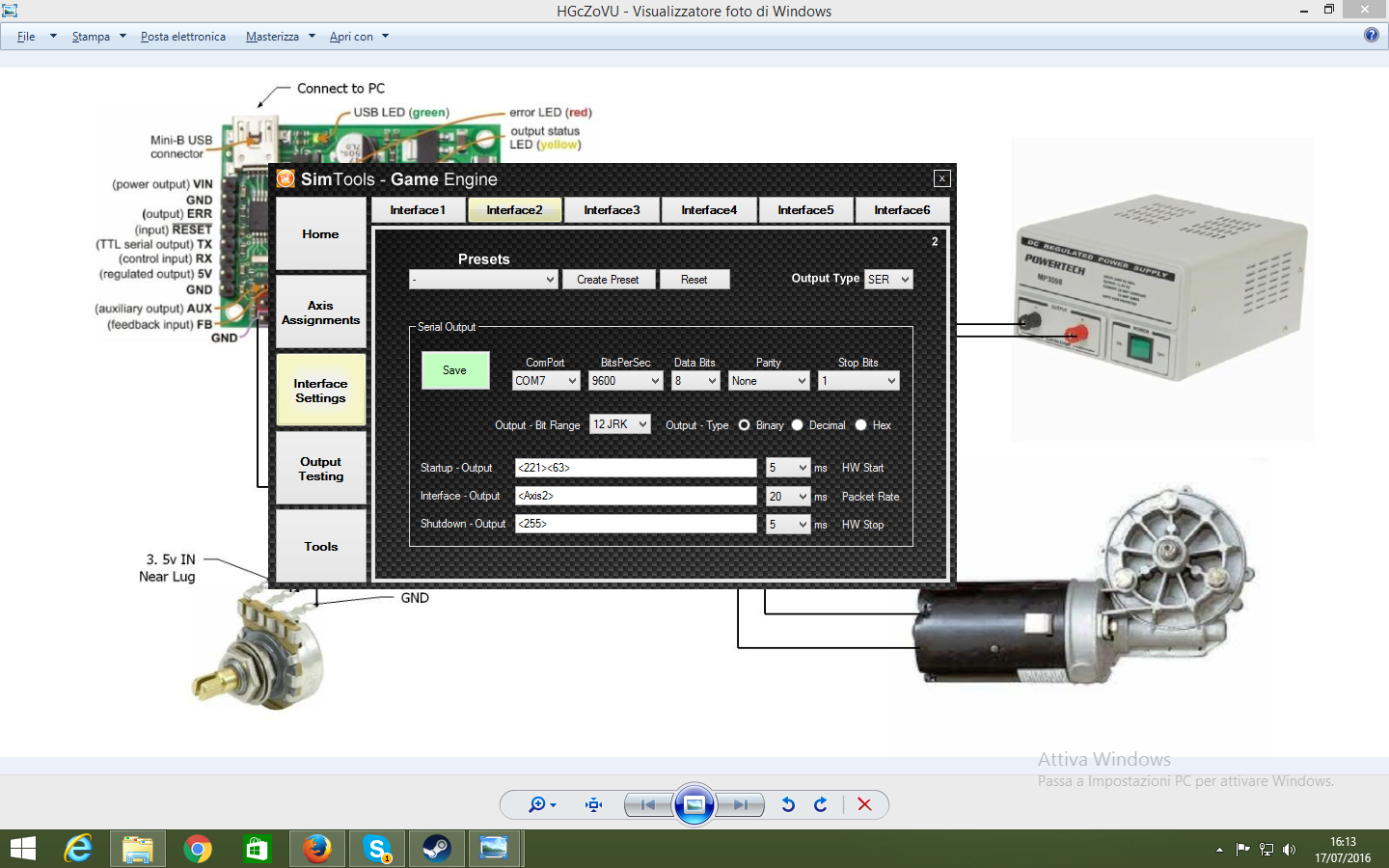This screenshot has width=1389, height=868.
Task: Click Interface Output field with Axis2
Action: tap(636, 496)
